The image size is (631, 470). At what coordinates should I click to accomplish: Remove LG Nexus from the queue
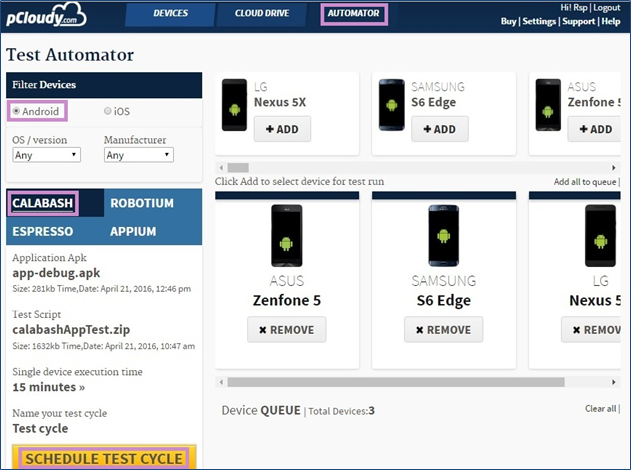(591, 330)
